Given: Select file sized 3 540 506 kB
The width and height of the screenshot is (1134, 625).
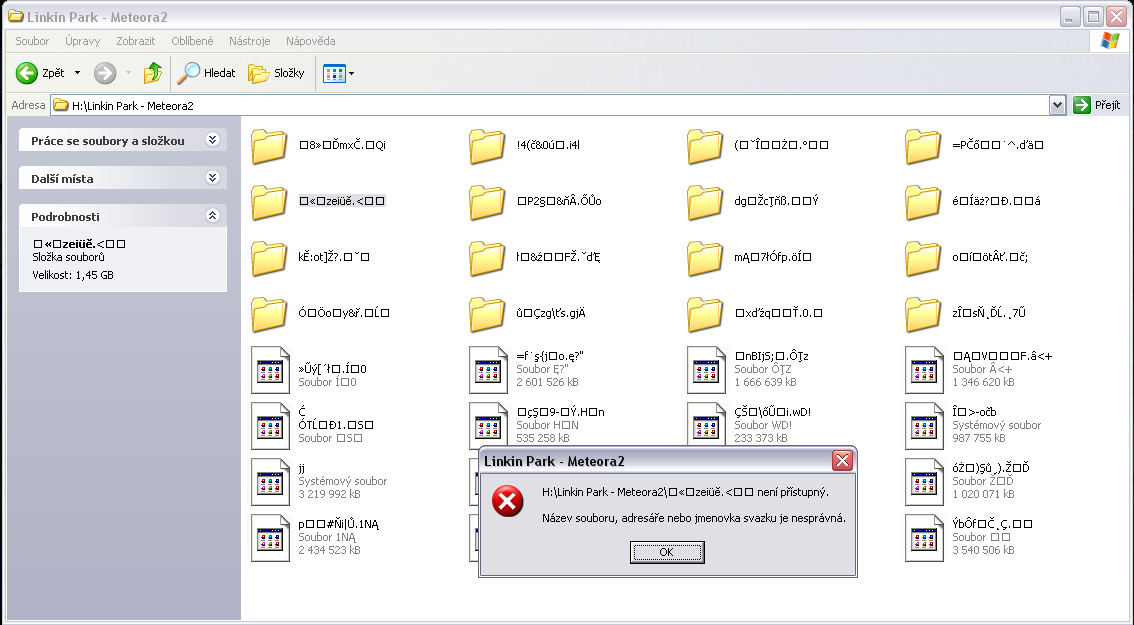Looking at the screenshot, I should point(924,537).
